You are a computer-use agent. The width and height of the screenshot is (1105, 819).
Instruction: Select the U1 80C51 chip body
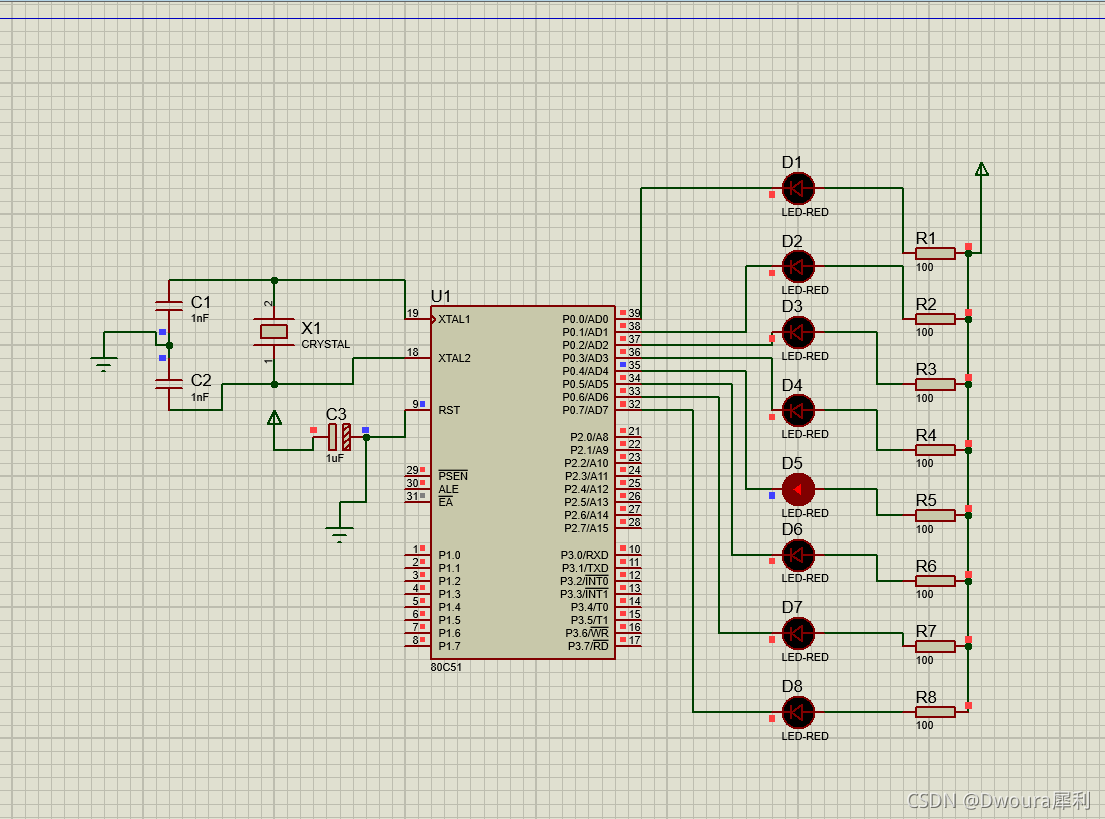pos(523,483)
